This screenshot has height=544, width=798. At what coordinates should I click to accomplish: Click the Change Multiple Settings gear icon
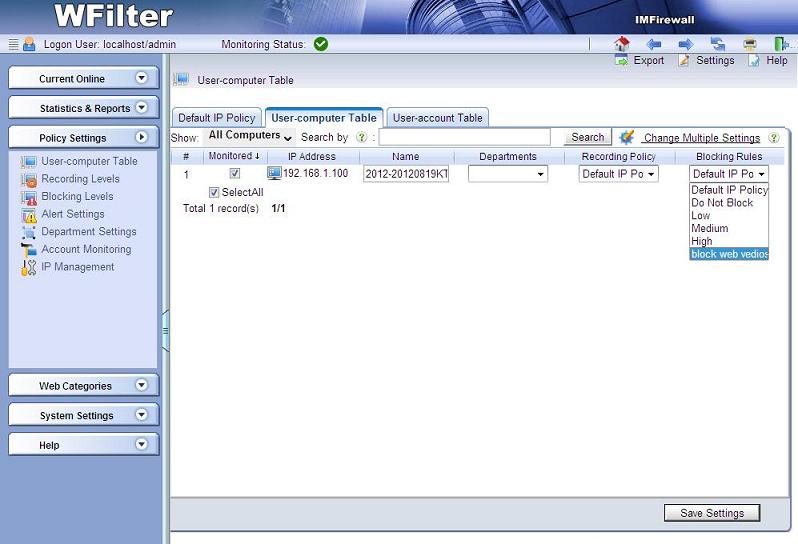pyautogui.click(x=626, y=137)
